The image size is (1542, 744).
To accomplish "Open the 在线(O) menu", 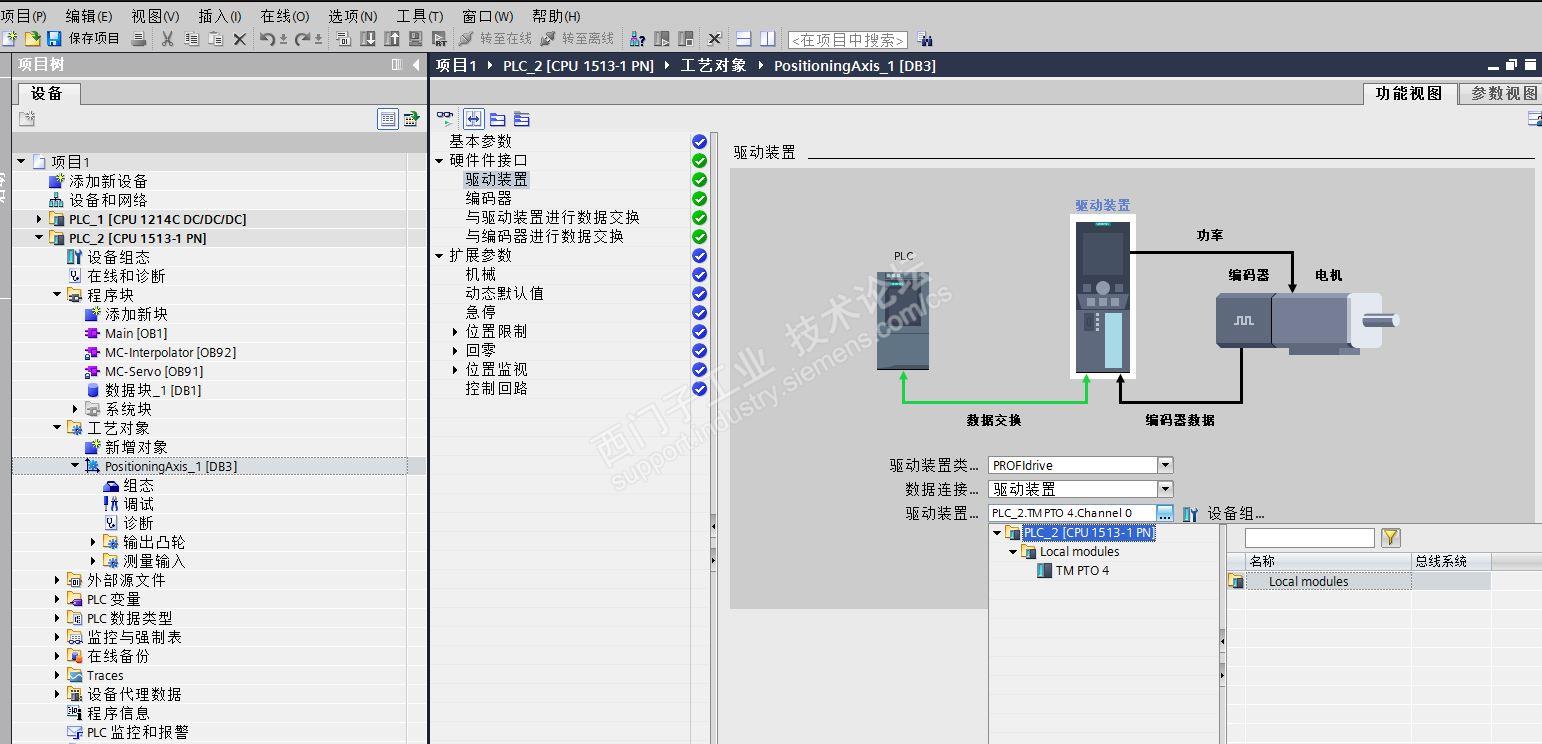I will (x=285, y=16).
